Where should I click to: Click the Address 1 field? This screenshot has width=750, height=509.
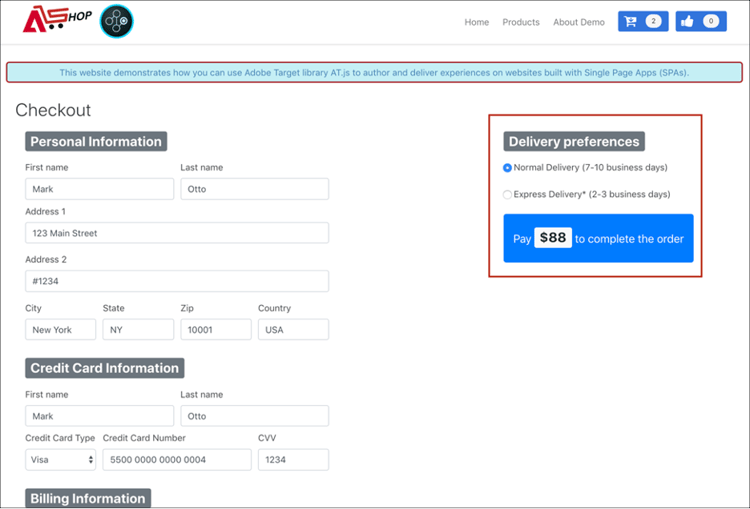pyautogui.click(x=177, y=233)
